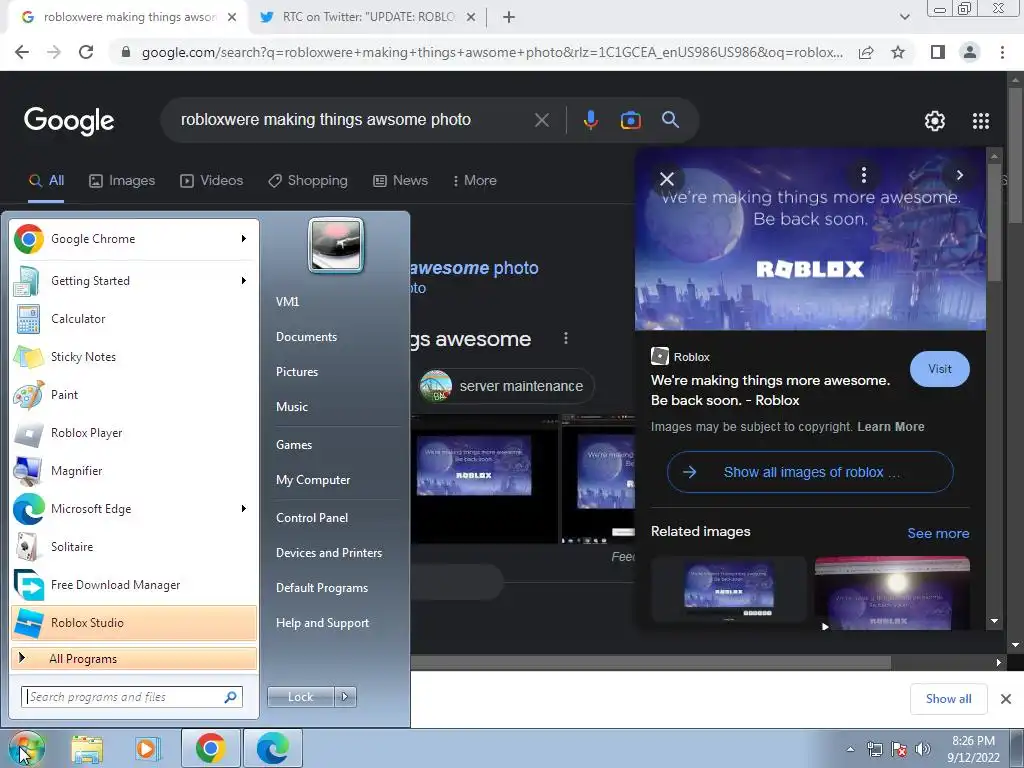Expand Getting Started submenu arrow
1024x768 pixels.
[244, 281]
